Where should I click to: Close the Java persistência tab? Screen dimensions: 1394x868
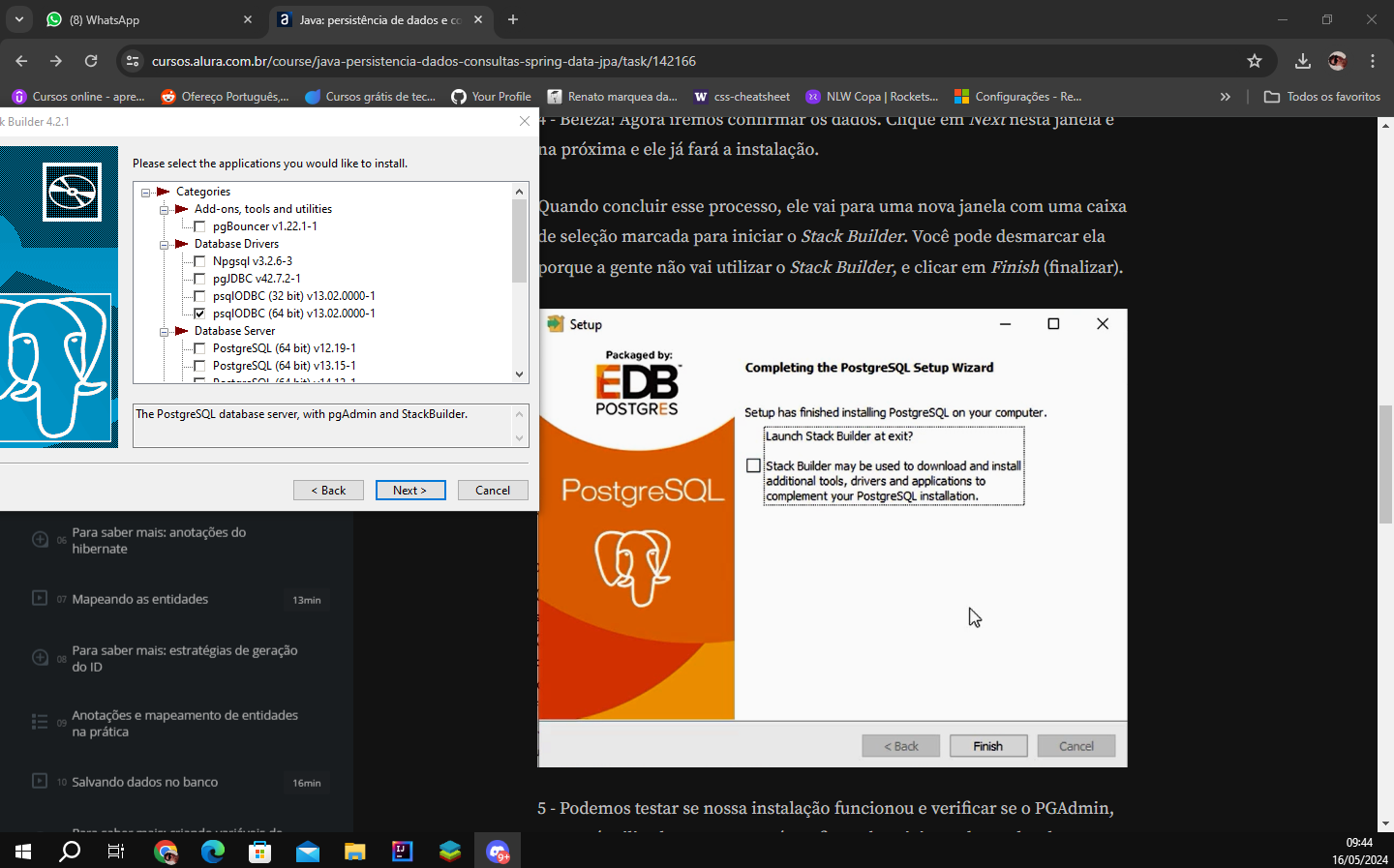pyautogui.click(x=478, y=19)
